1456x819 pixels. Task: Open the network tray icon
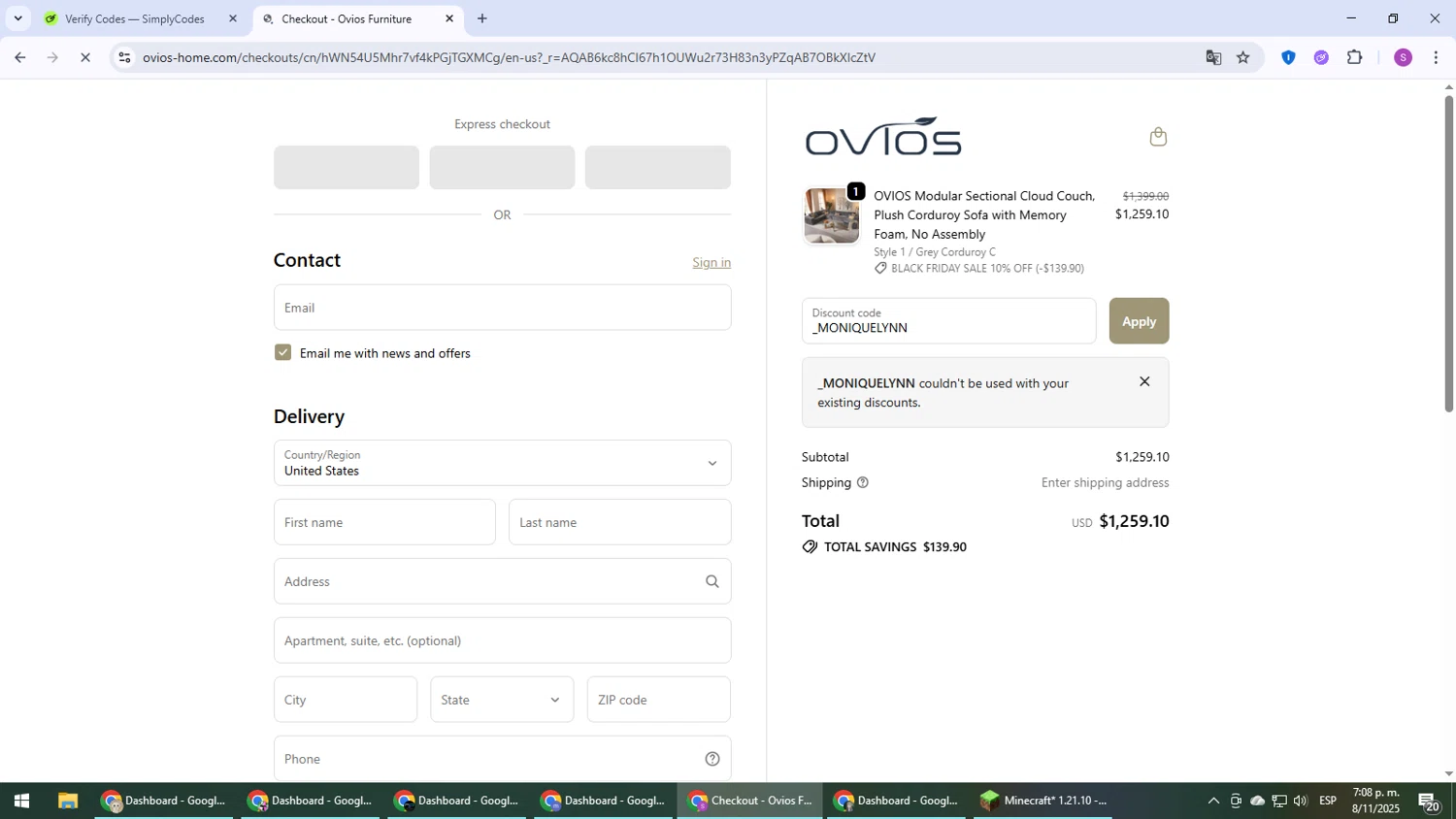coord(1279,801)
